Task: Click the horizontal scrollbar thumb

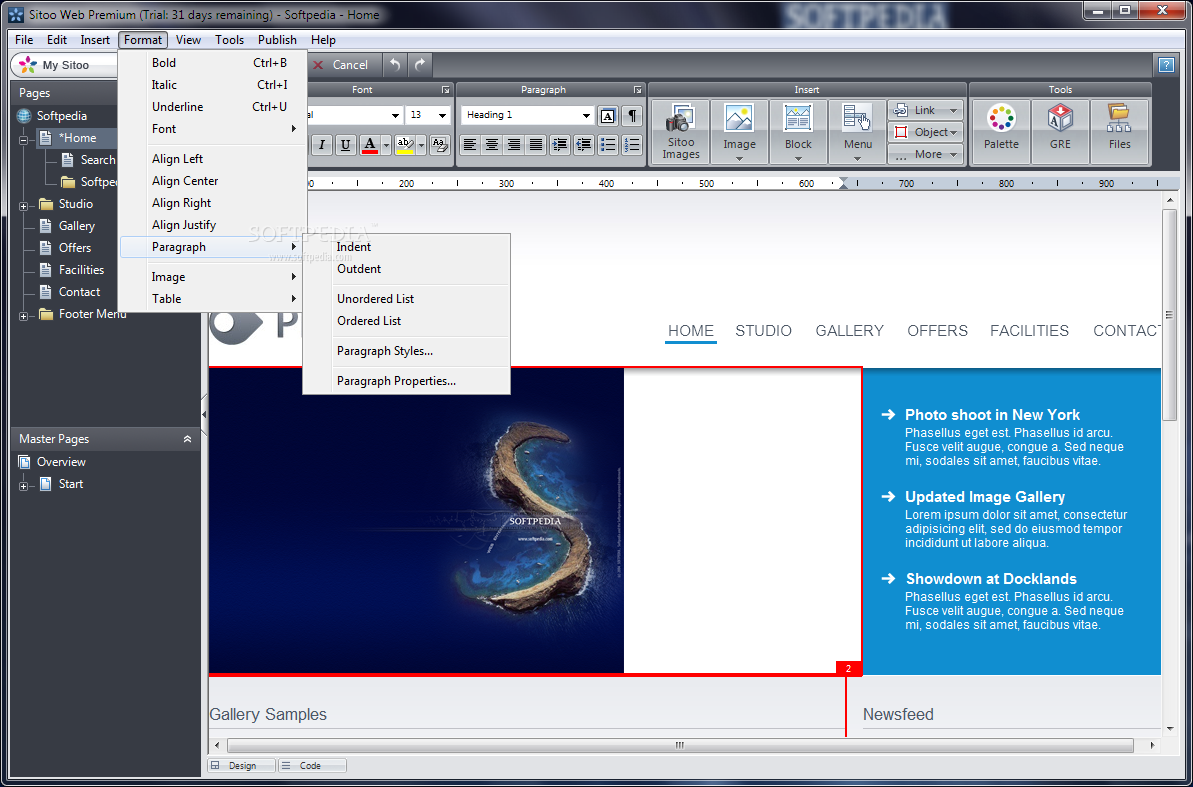Action: click(680, 746)
